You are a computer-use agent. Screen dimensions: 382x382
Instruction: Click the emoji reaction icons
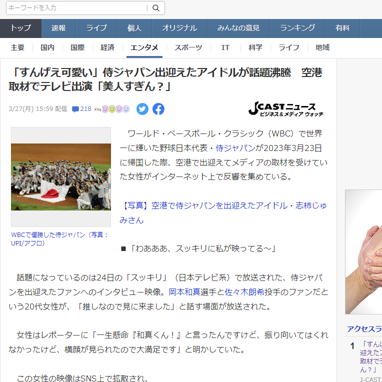coord(116,109)
